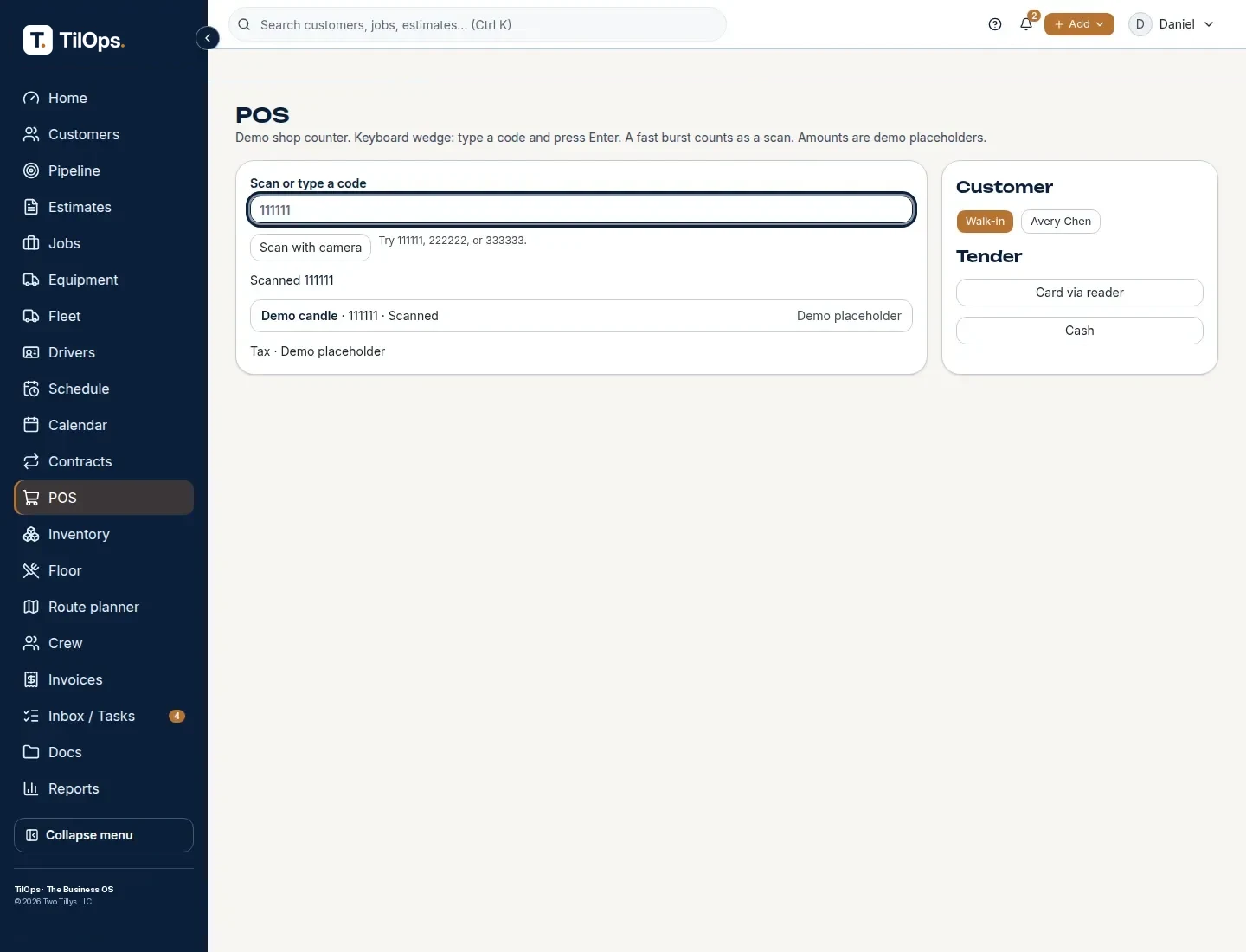Click the Home icon in sidebar

pyautogui.click(x=31, y=98)
